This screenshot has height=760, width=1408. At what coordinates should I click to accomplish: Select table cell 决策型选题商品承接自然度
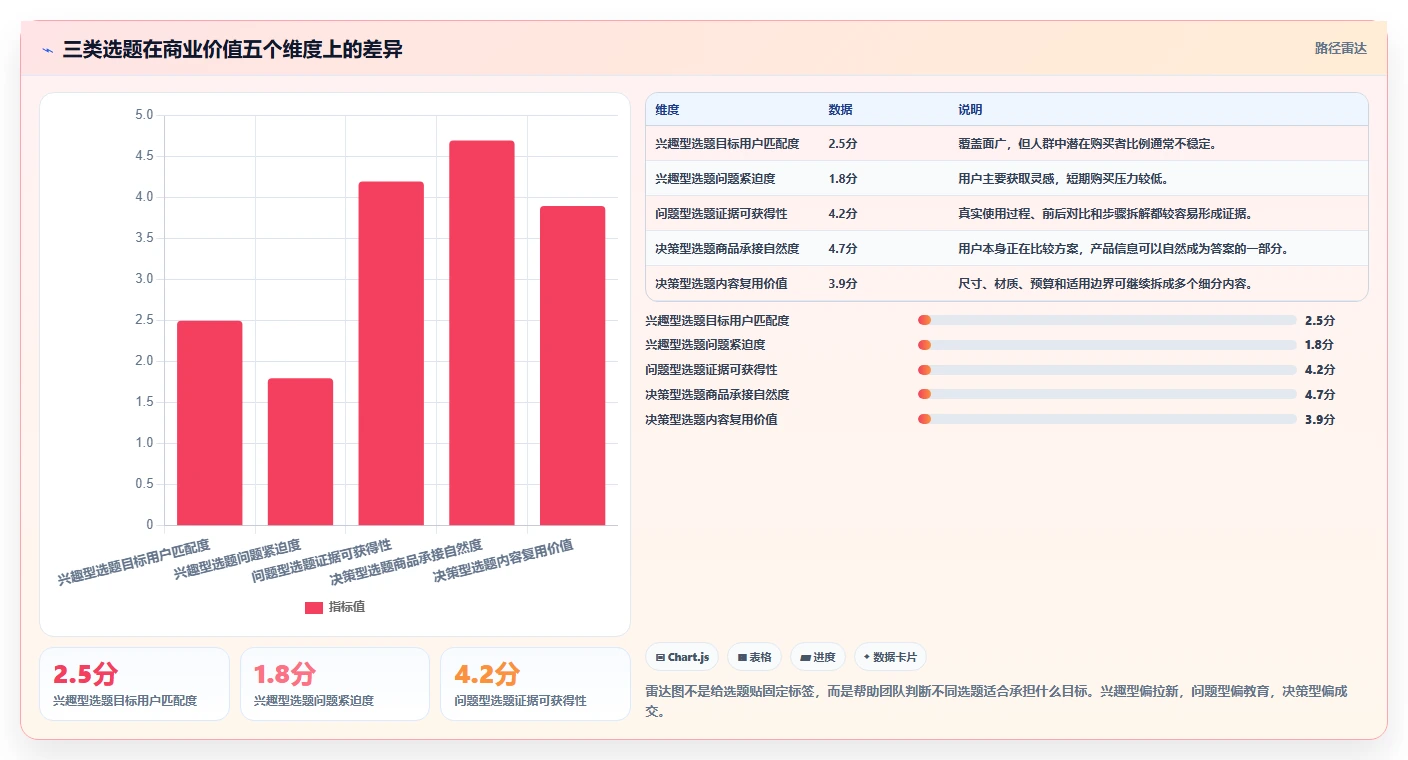point(727,249)
